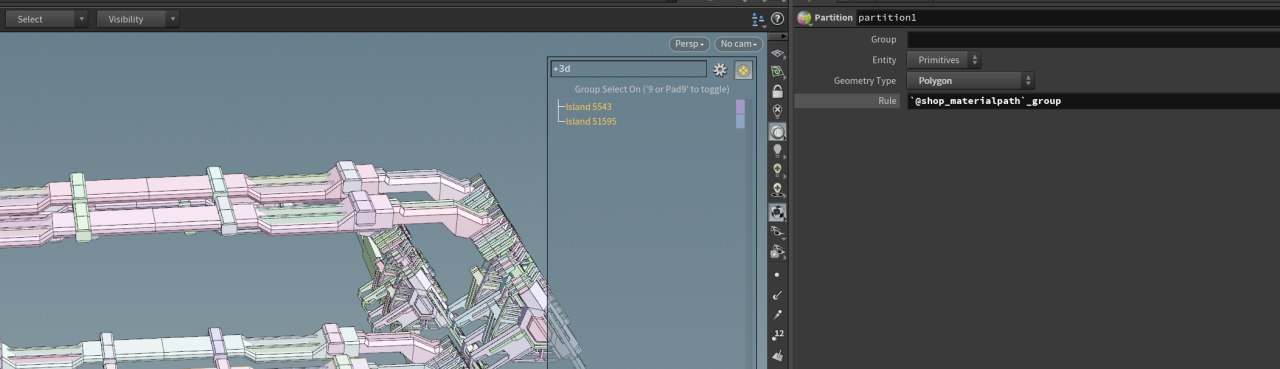The width and height of the screenshot is (1280, 369).
Task: Click the Group parameter input field
Action: (x=1093, y=39)
